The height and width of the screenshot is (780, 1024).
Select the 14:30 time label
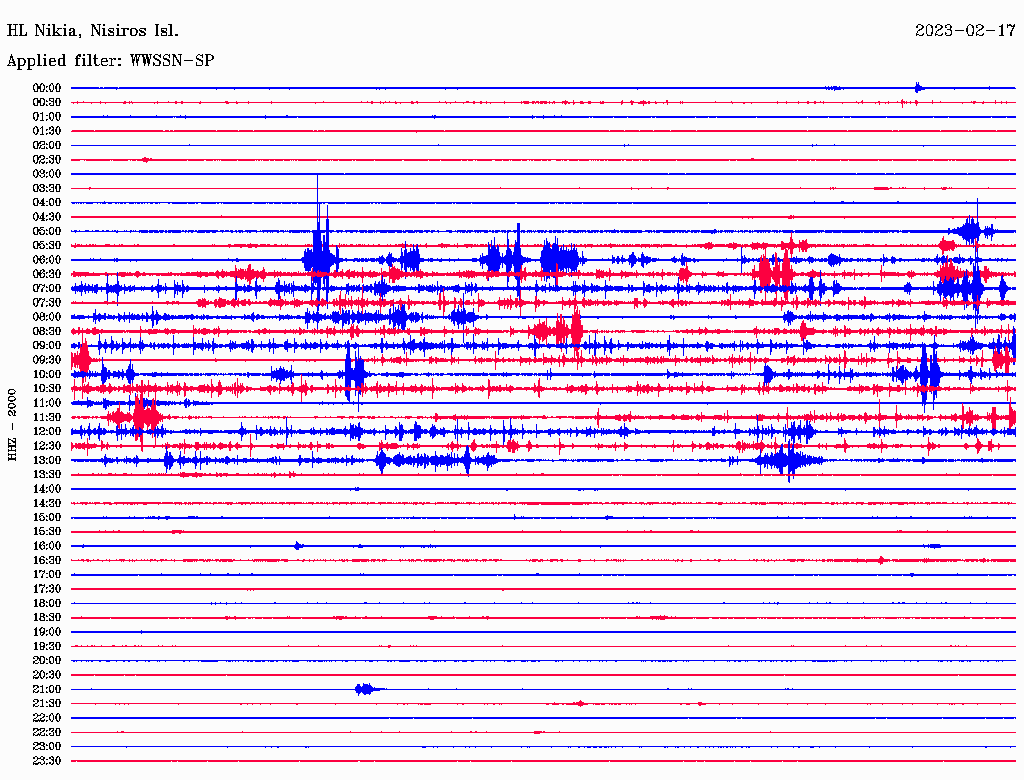[47, 503]
